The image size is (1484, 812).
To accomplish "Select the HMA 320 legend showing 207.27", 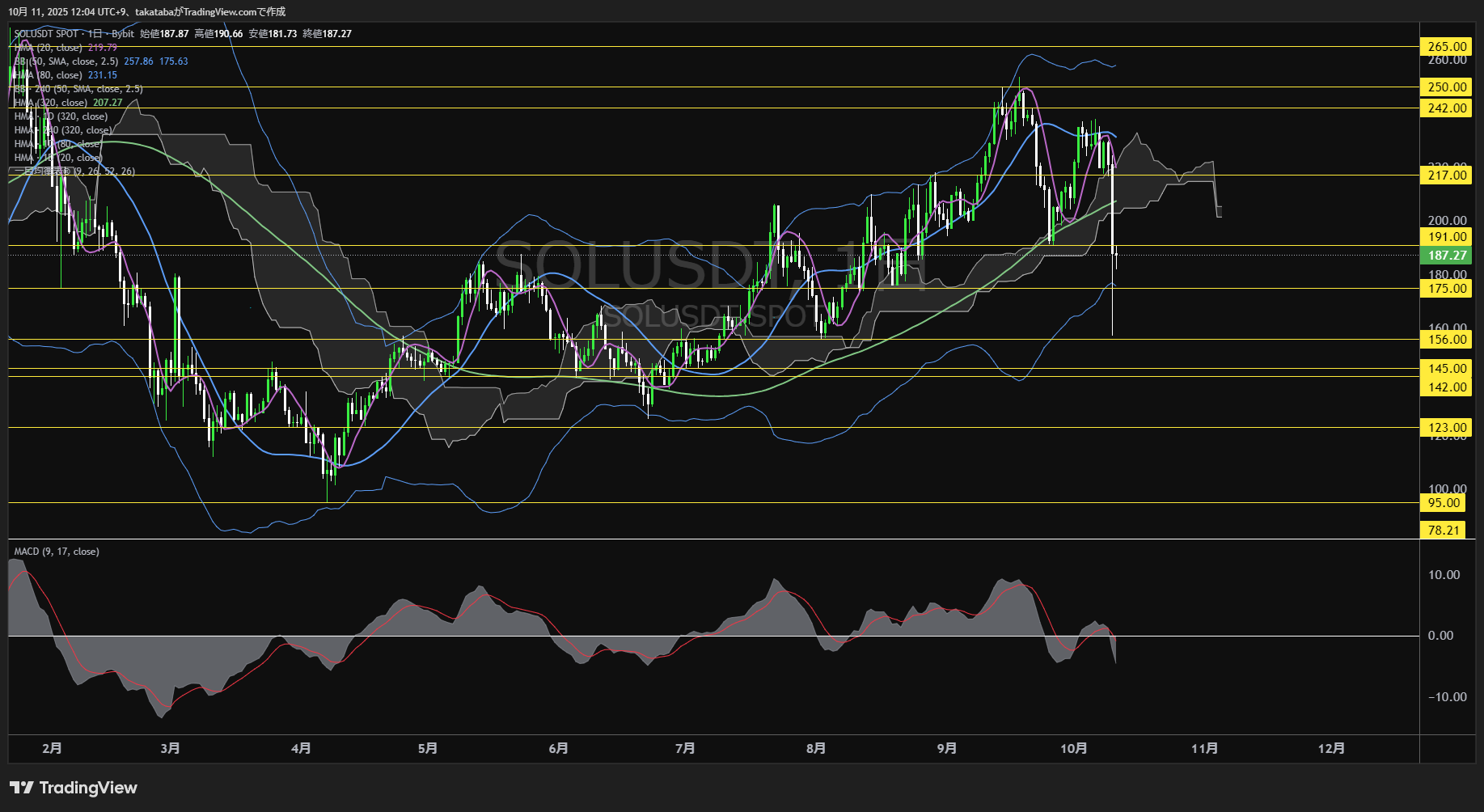I will pos(68,103).
